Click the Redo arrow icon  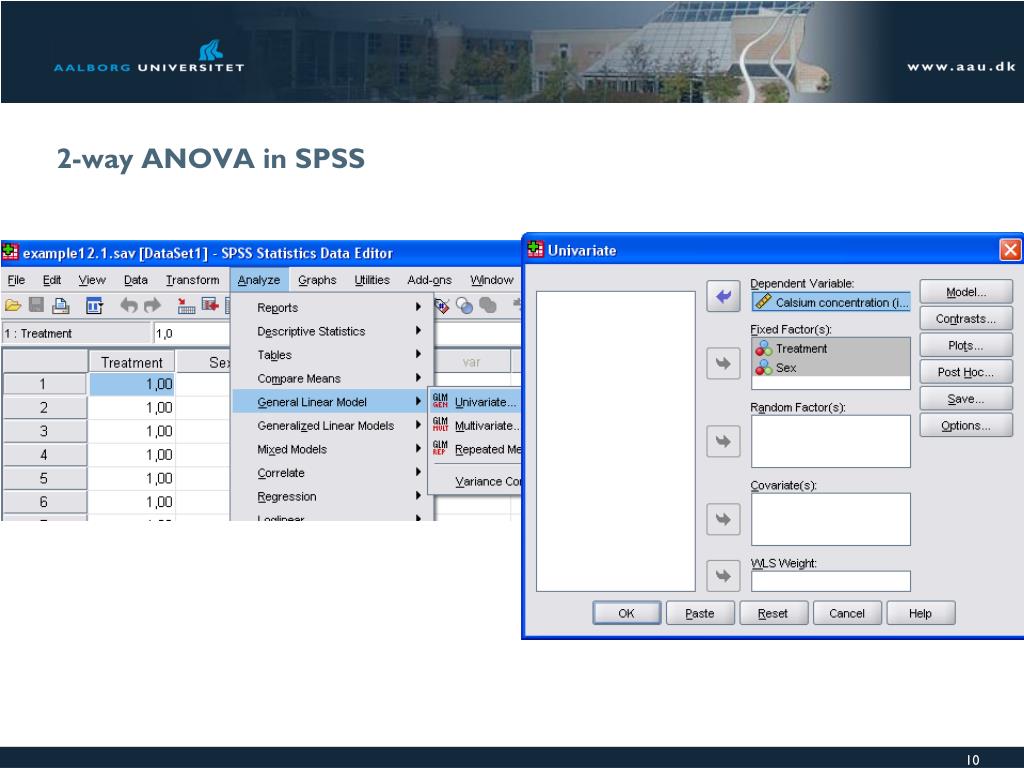point(152,305)
